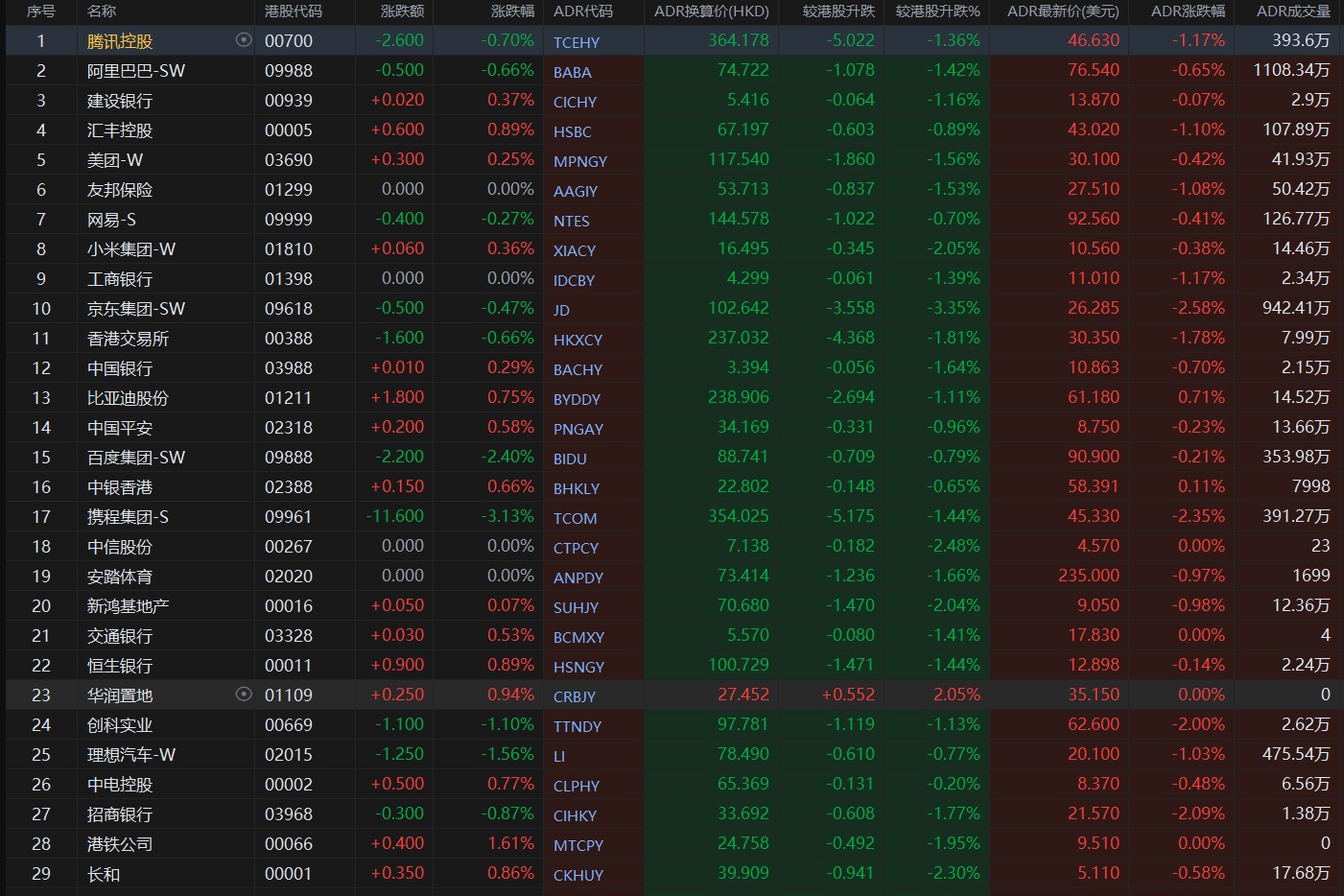
Task: Click Hong Kong stock code 09988
Action: (x=289, y=71)
